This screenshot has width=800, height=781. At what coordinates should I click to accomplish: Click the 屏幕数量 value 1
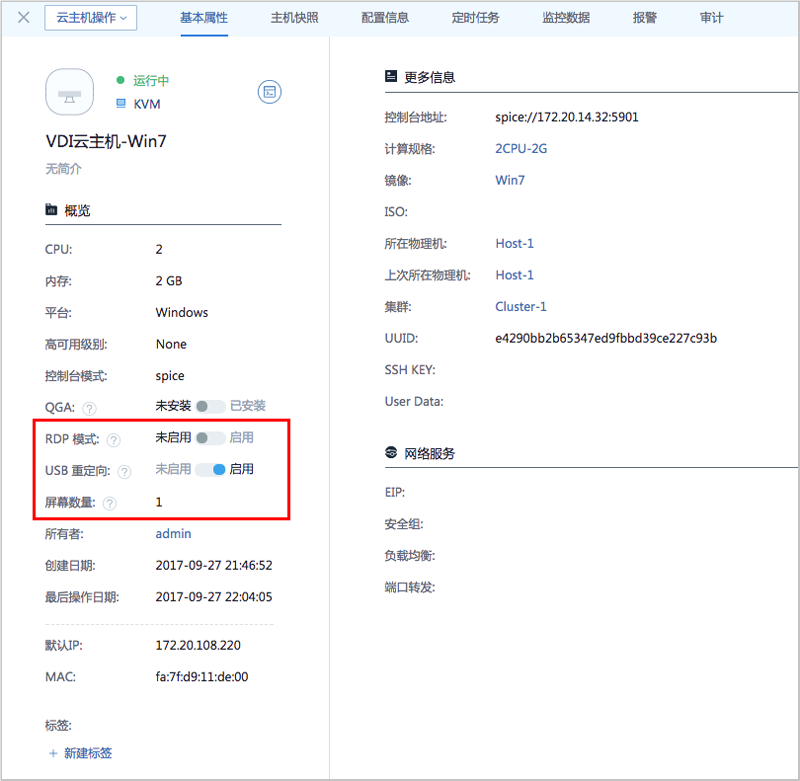(159, 502)
